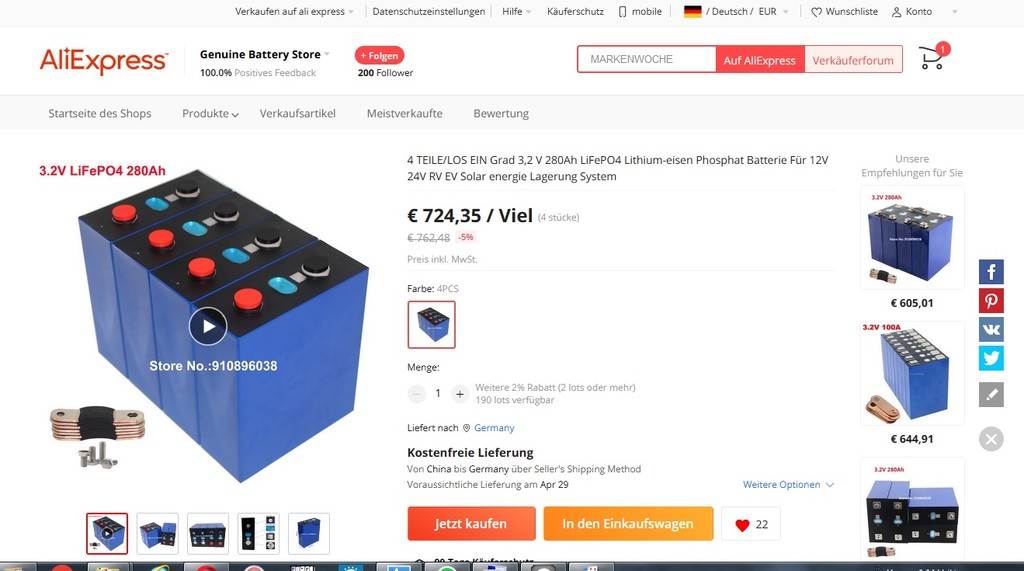Share product on Pinterest
This screenshot has width=1024, height=571.
991,301
